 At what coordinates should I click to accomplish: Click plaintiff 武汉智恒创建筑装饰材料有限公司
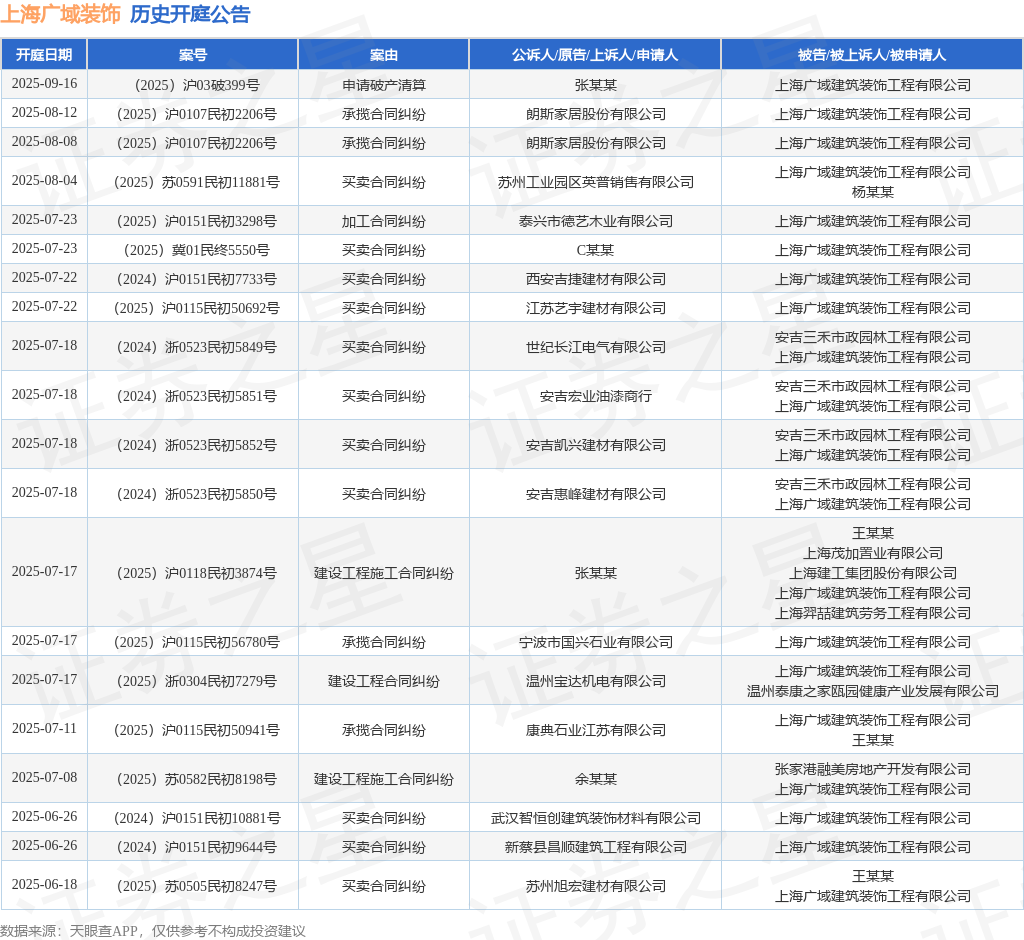click(x=596, y=818)
